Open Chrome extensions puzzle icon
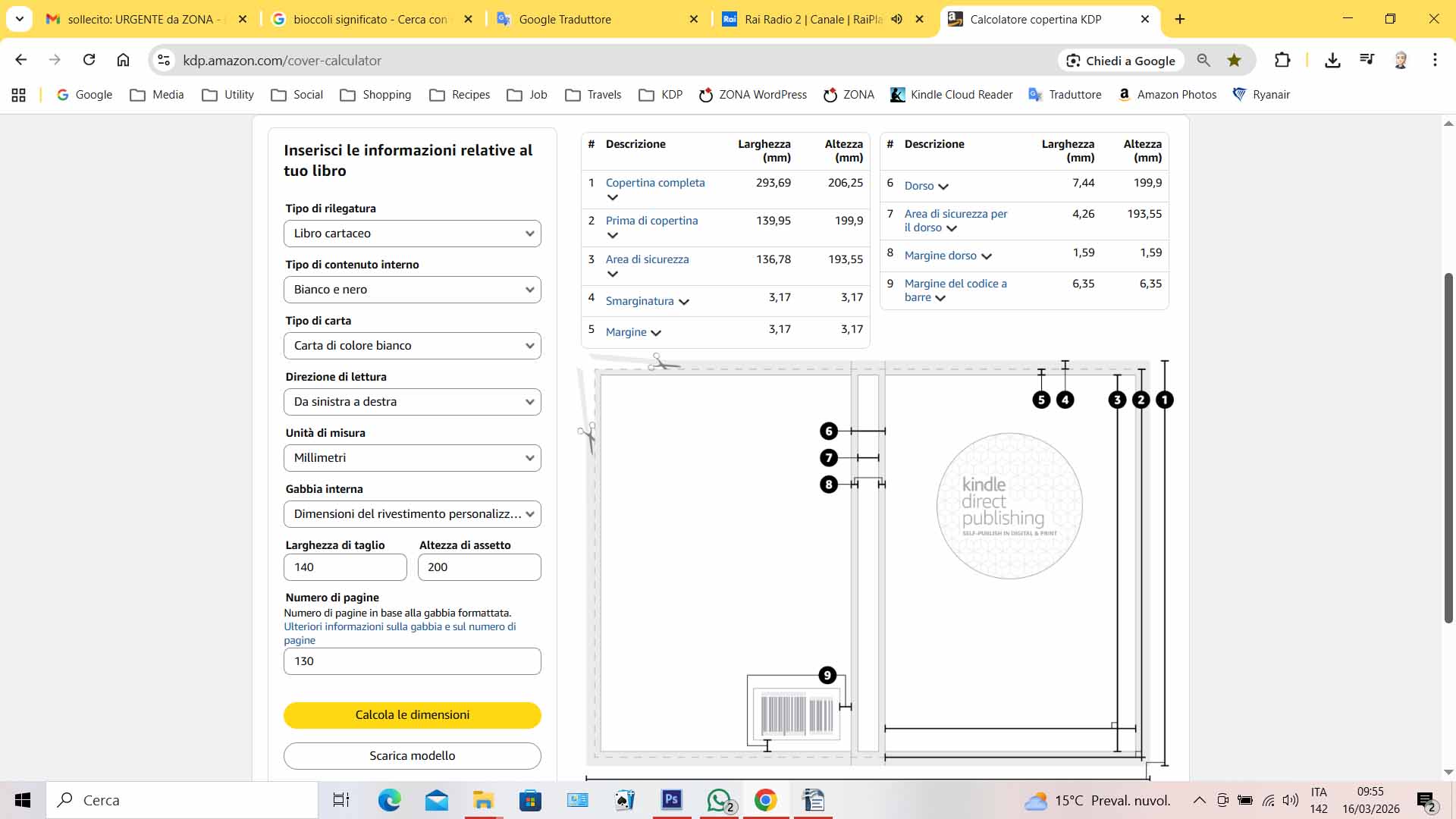The image size is (1456, 819). [1282, 60]
